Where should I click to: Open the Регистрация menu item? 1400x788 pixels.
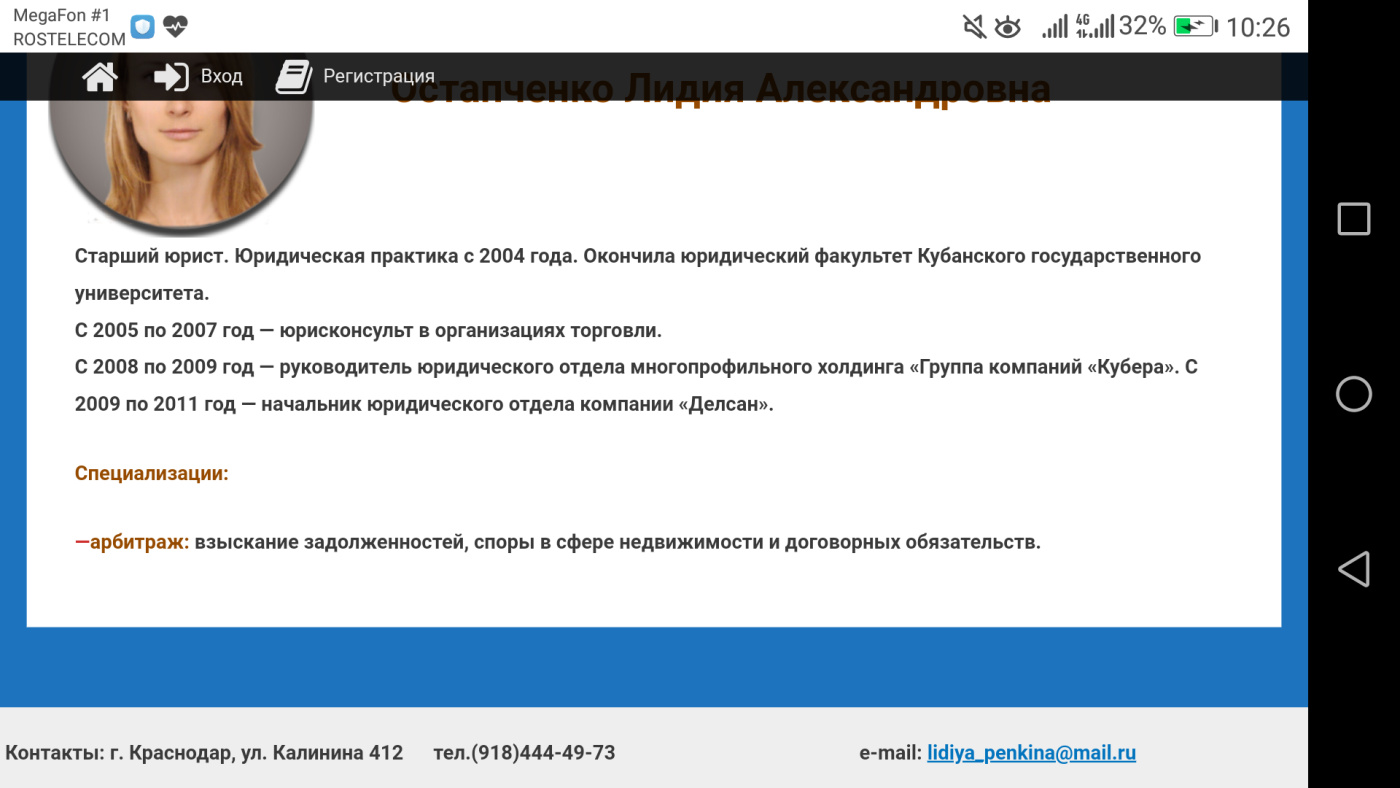[379, 77]
